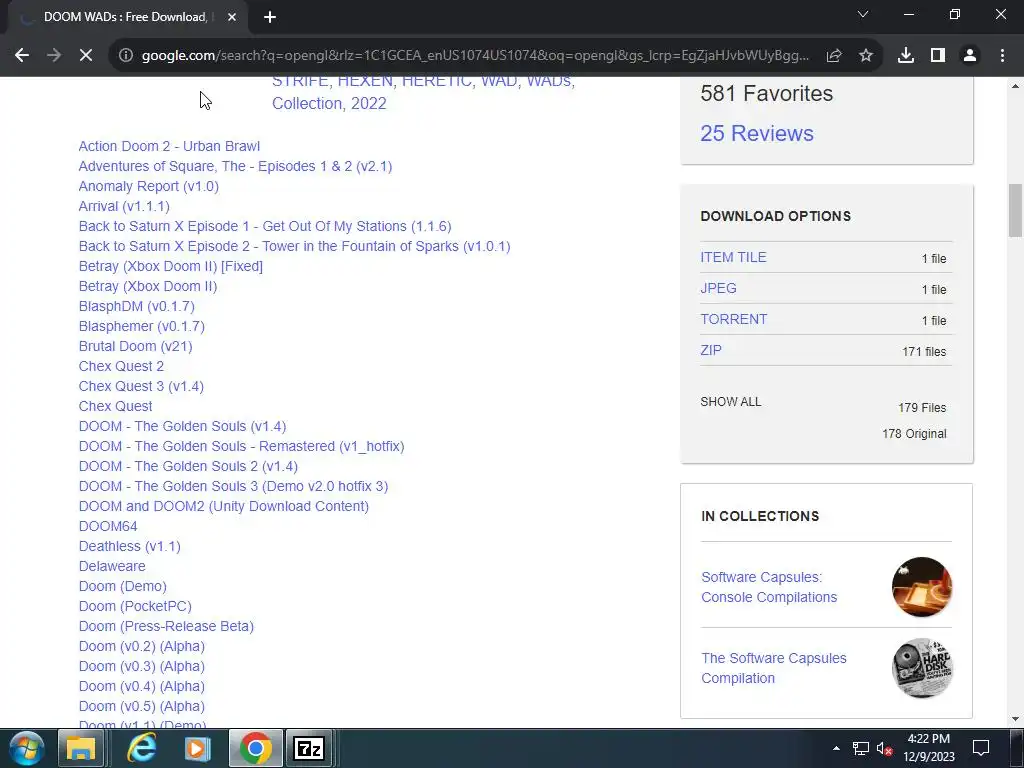Click the Console Compilations collection thumbnail

tap(921, 587)
